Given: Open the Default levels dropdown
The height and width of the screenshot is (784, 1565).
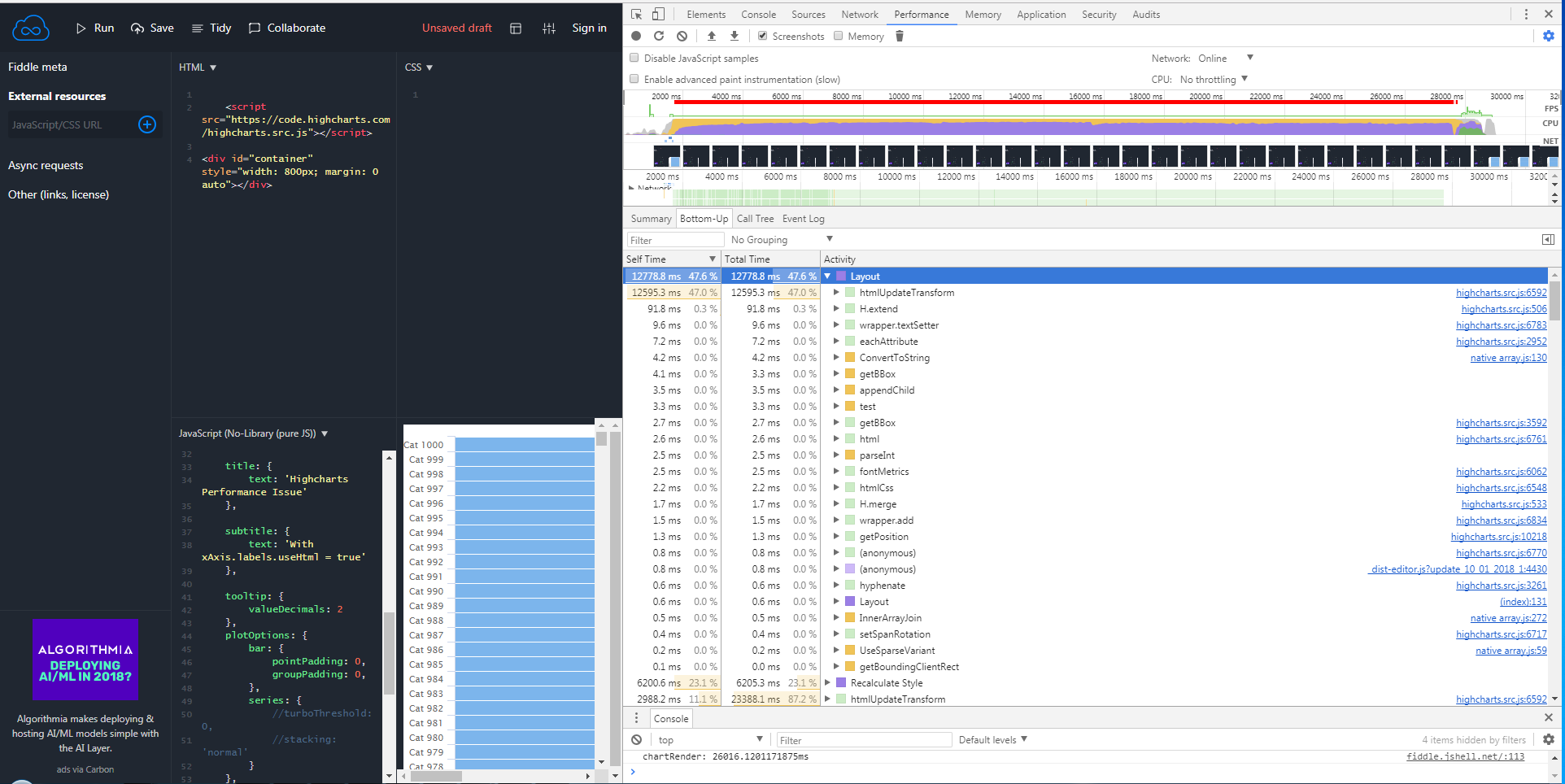Looking at the screenshot, I should click(993, 739).
